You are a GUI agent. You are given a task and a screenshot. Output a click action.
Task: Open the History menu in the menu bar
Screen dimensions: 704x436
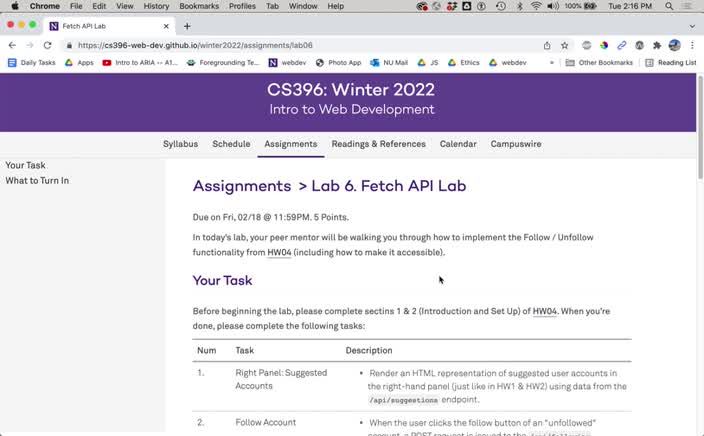click(x=156, y=6)
